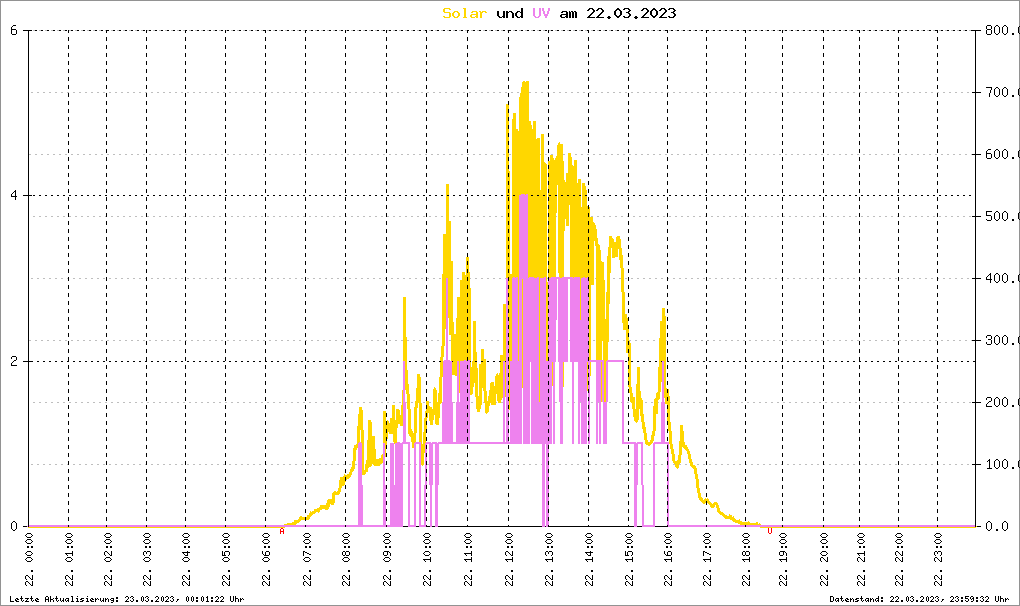Click the time label 22. 22:00
This screenshot has height=606, width=1020.
pyautogui.click(x=899, y=559)
